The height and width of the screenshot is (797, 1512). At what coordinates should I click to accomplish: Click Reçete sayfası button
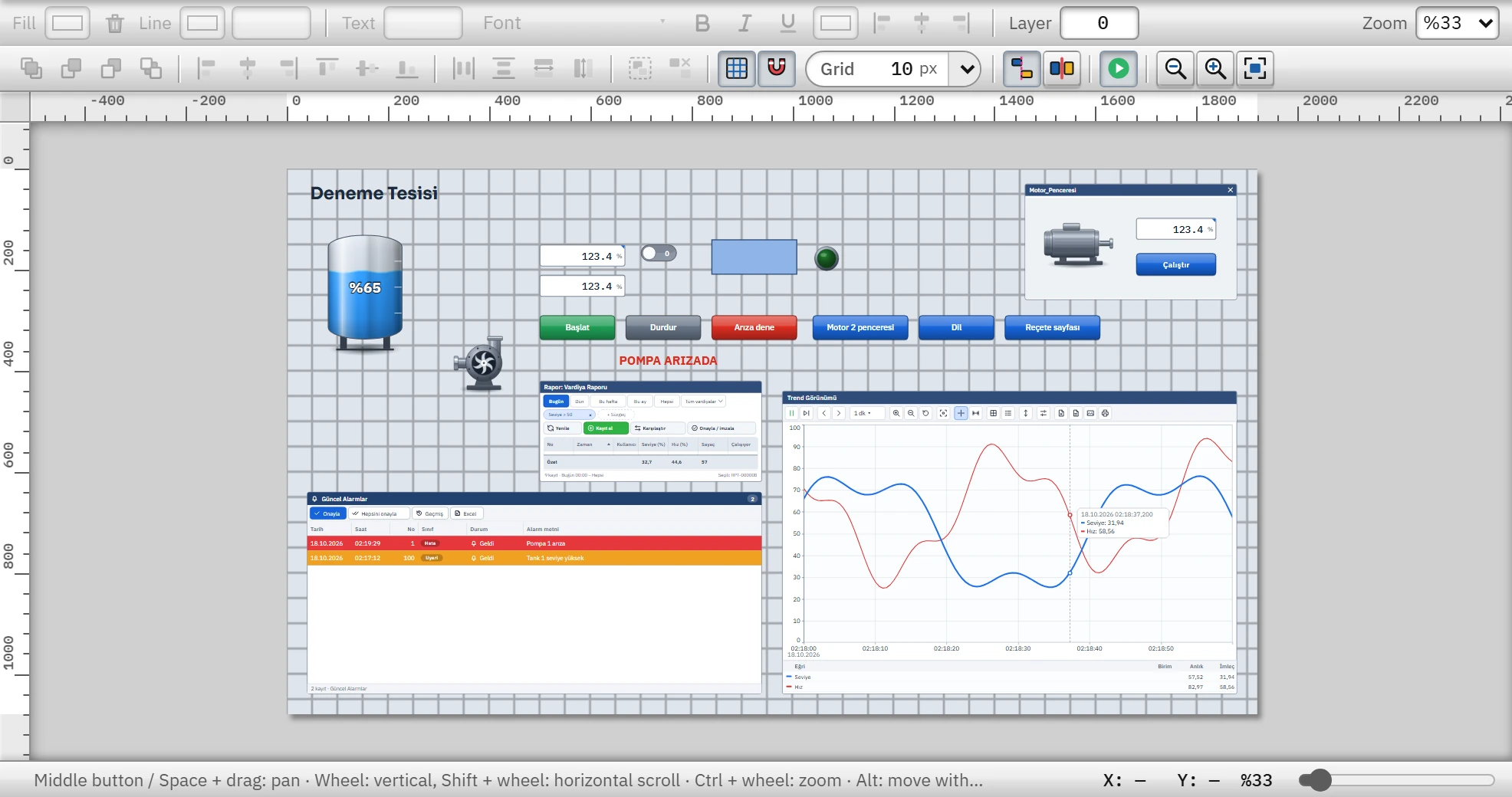(1052, 327)
